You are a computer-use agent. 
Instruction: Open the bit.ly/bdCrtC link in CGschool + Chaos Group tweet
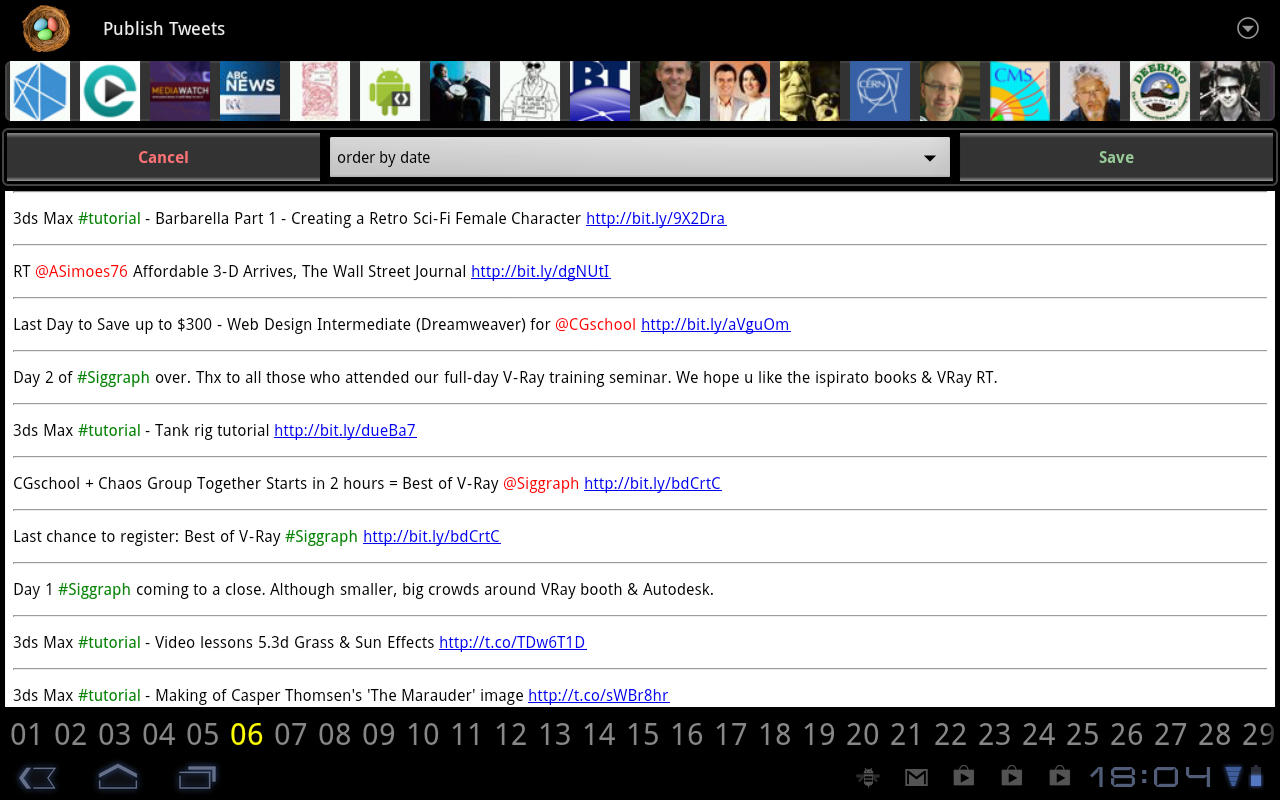click(653, 483)
